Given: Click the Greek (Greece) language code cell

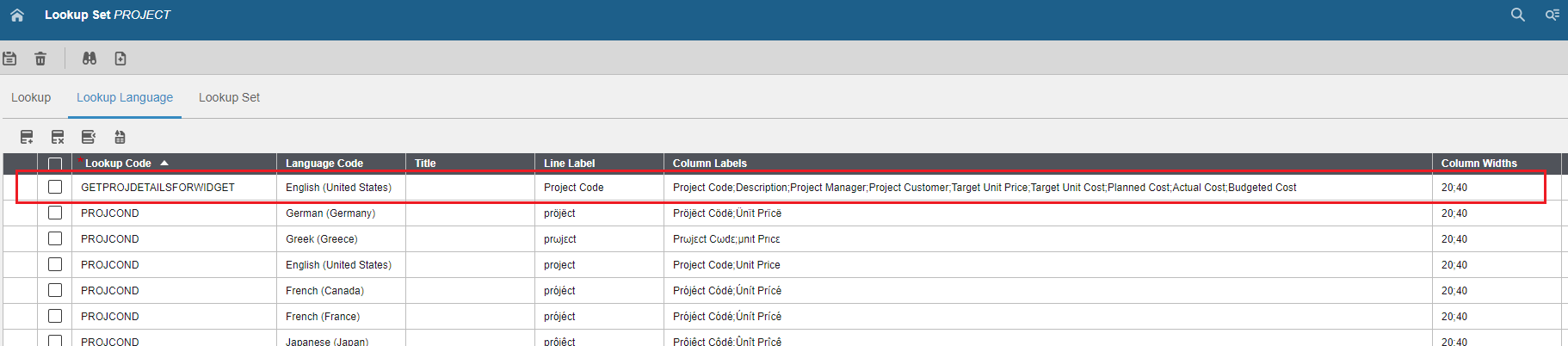Looking at the screenshot, I should (322, 238).
